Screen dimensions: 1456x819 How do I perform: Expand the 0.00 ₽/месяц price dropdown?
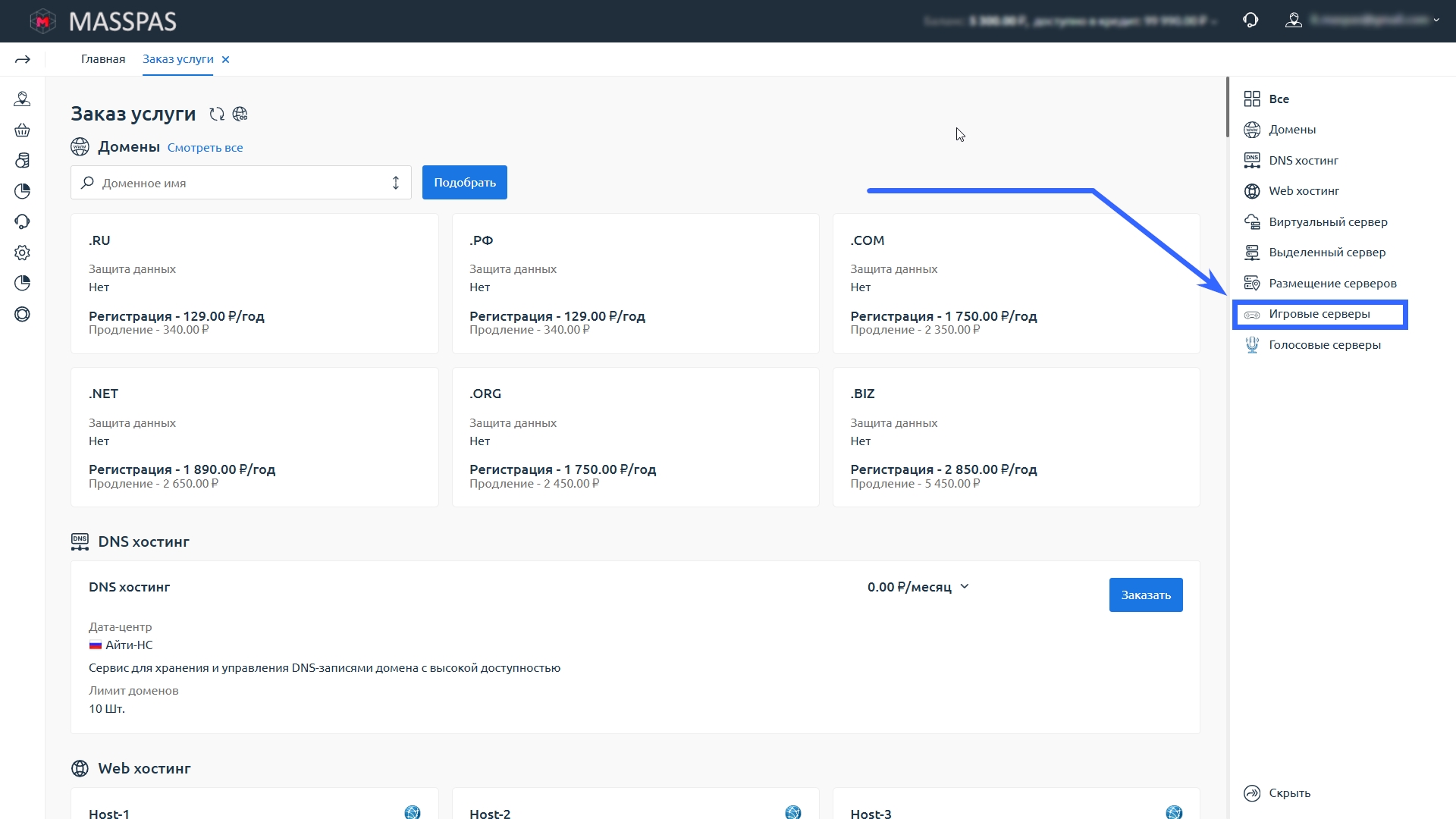[x=965, y=586]
